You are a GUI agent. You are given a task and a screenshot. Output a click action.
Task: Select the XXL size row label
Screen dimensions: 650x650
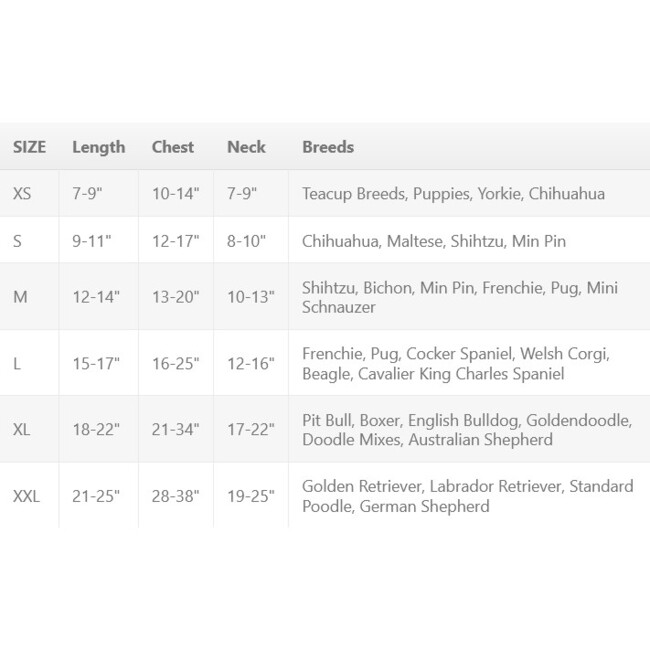coord(26,496)
